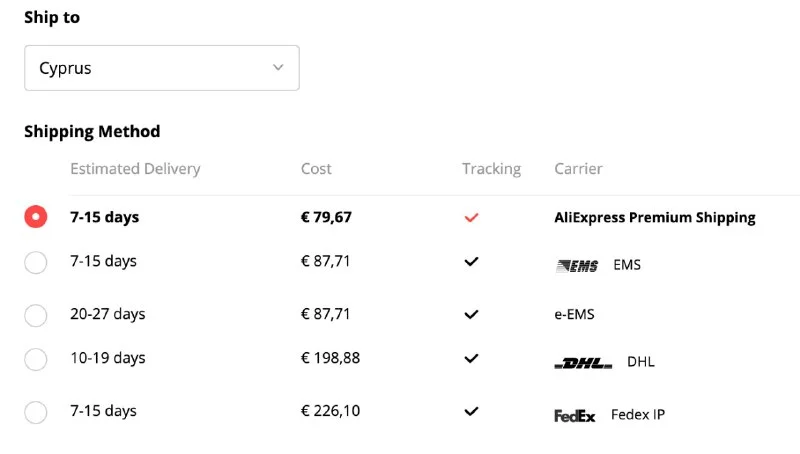
Task: Choose the Fedex IP shipping radio button
Action: (35, 412)
